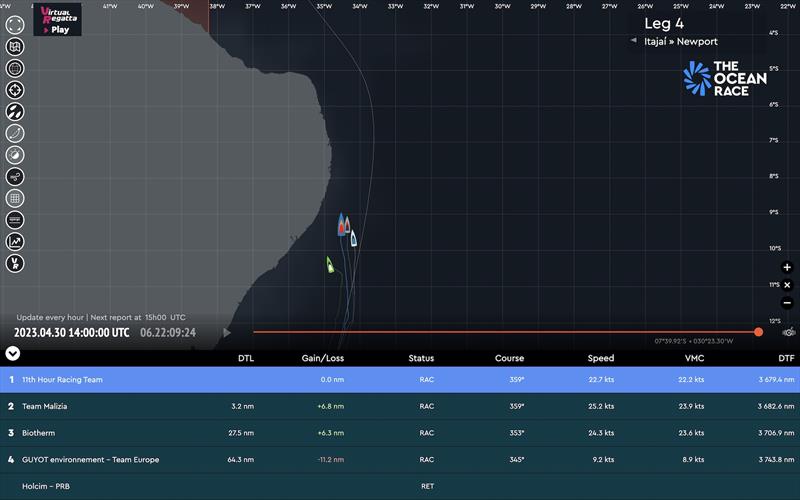Select the Holcim – PRB row
The image size is (800, 500).
(400, 486)
